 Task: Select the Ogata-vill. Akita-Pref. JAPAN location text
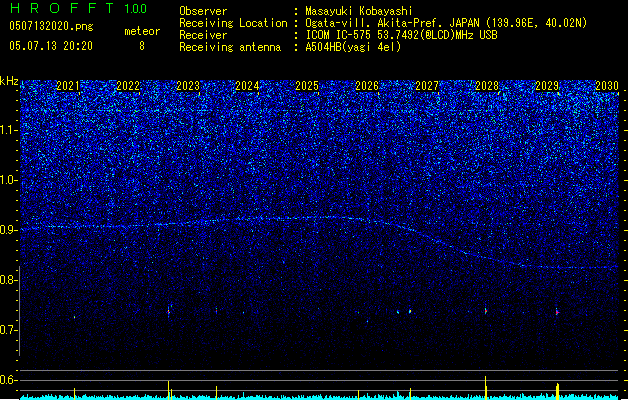(x=446, y=23)
